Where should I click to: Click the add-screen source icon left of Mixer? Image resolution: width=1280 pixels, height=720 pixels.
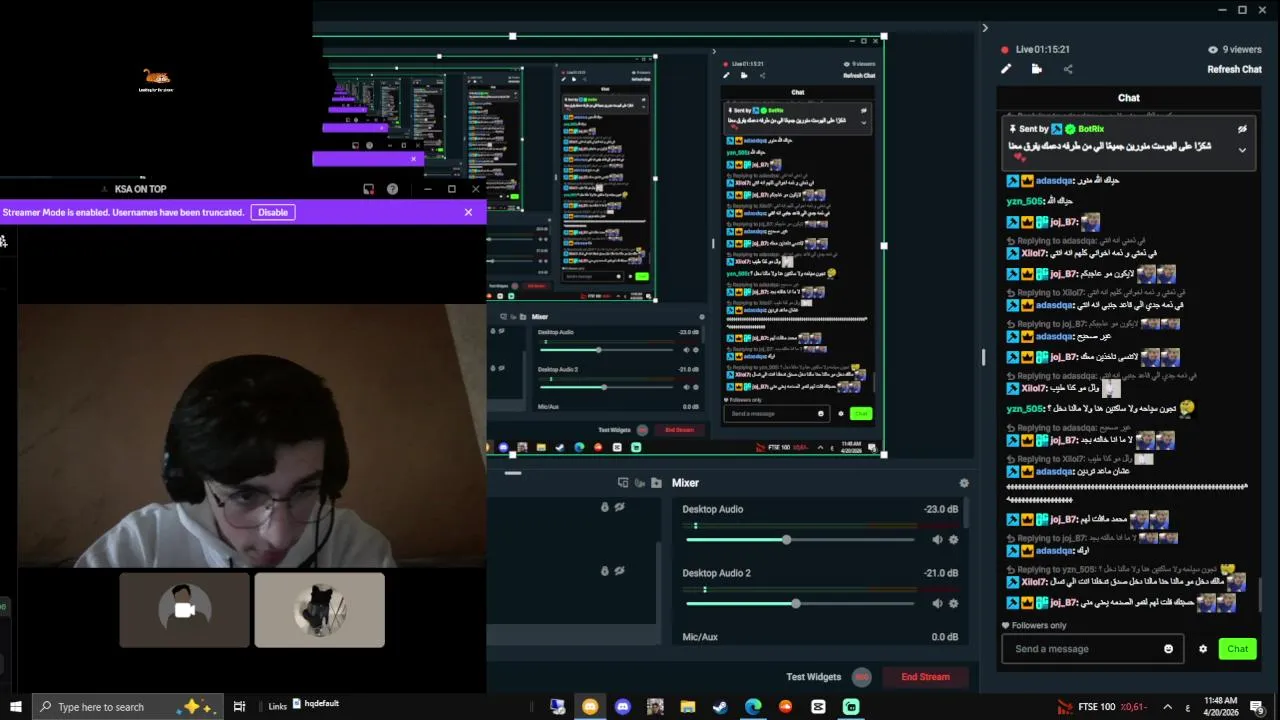click(623, 483)
